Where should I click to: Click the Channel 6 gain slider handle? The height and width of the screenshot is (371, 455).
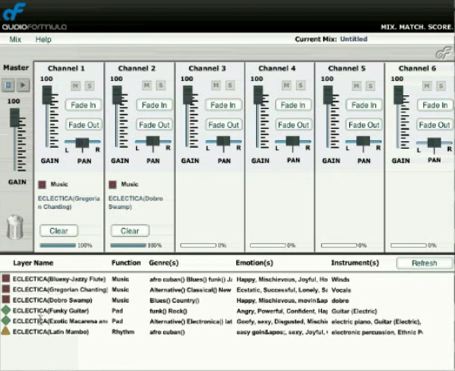pyautogui.click(x=398, y=95)
